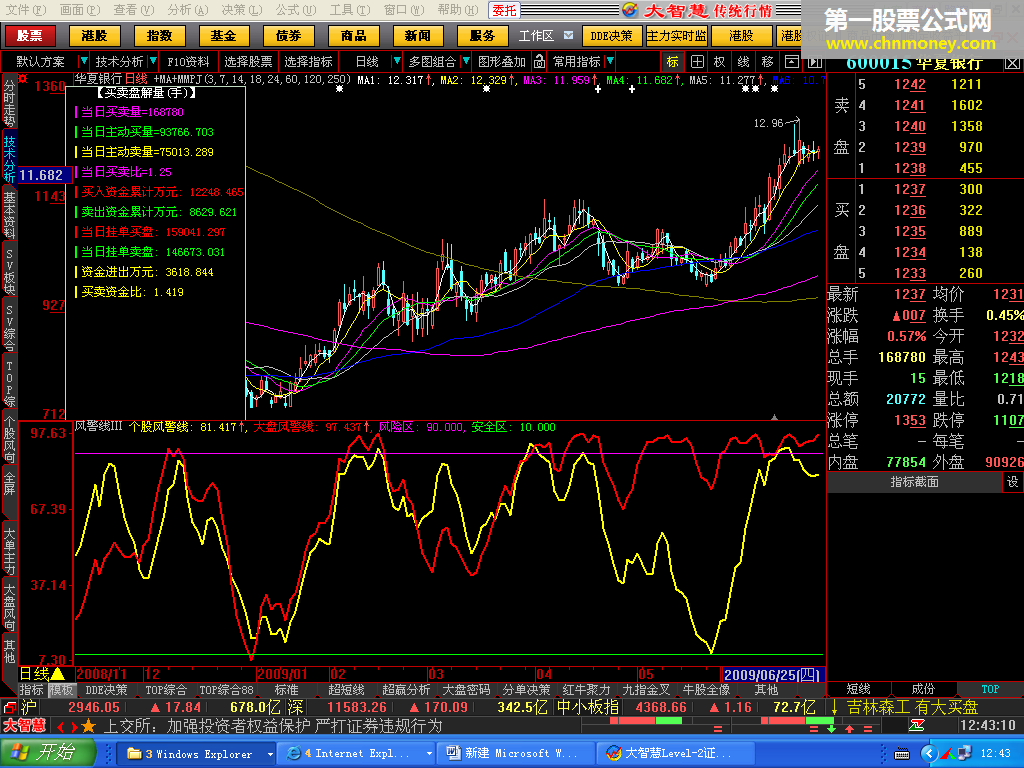Click the F10资料 toolbar button
Image resolution: width=1024 pixels, height=768 pixels.
pyautogui.click(x=188, y=61)
